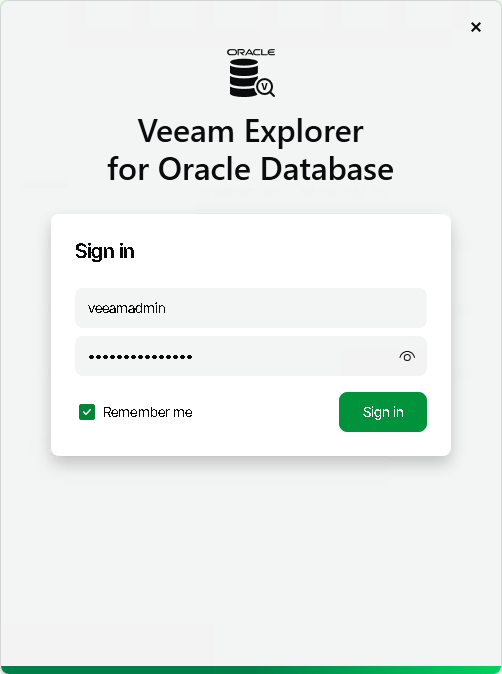The width and height of the screenshot is (502, 674).
Task: Show the password with the eye icon
Action: point(407,356)
